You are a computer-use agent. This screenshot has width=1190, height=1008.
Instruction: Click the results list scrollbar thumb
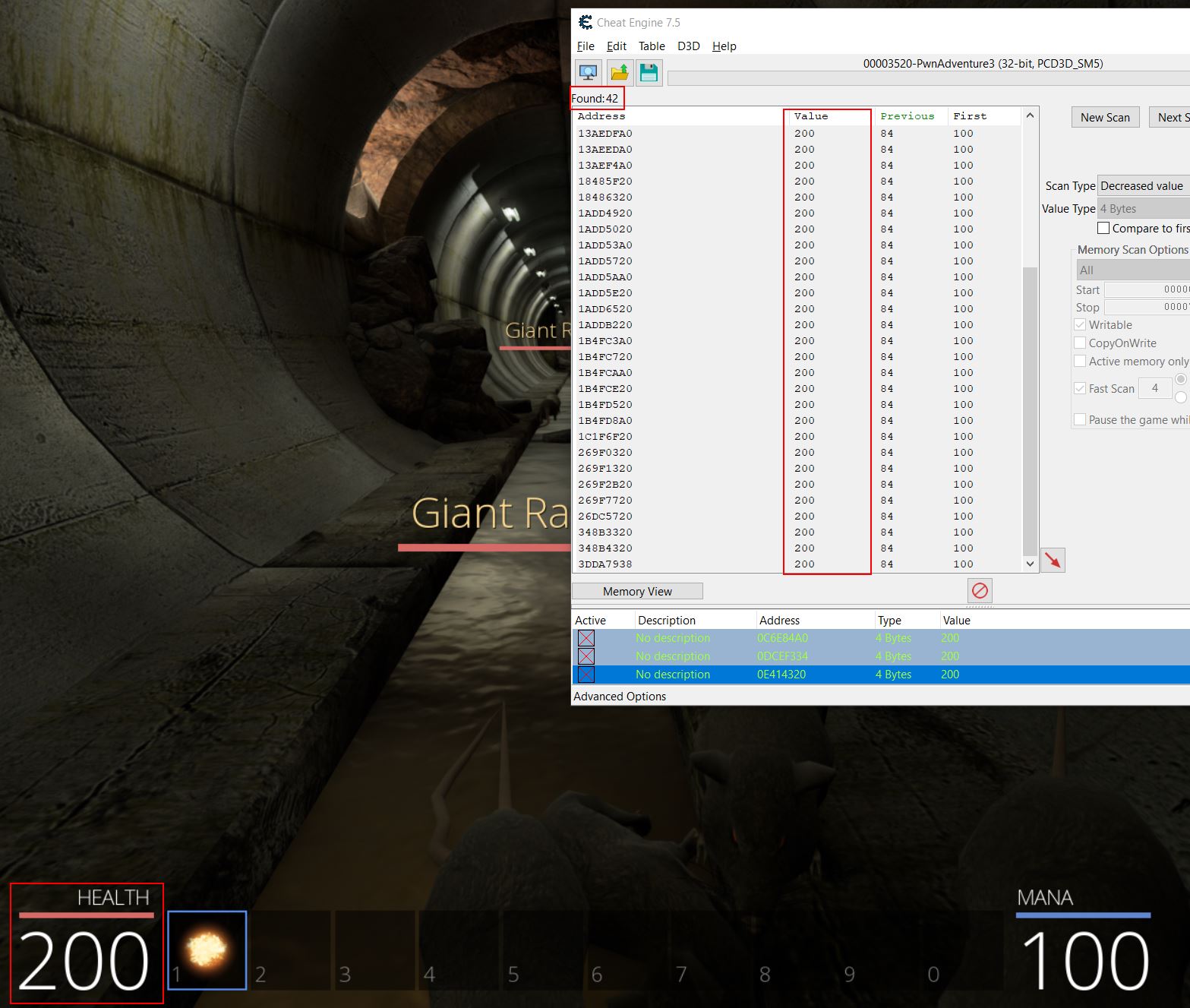pyautogui.click(x=1030, y=411)
